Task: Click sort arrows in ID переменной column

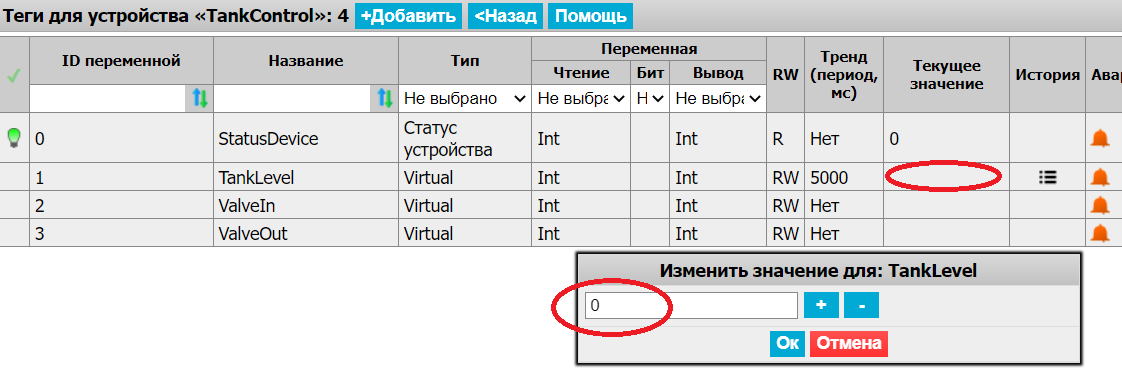Action: (200, 98)
